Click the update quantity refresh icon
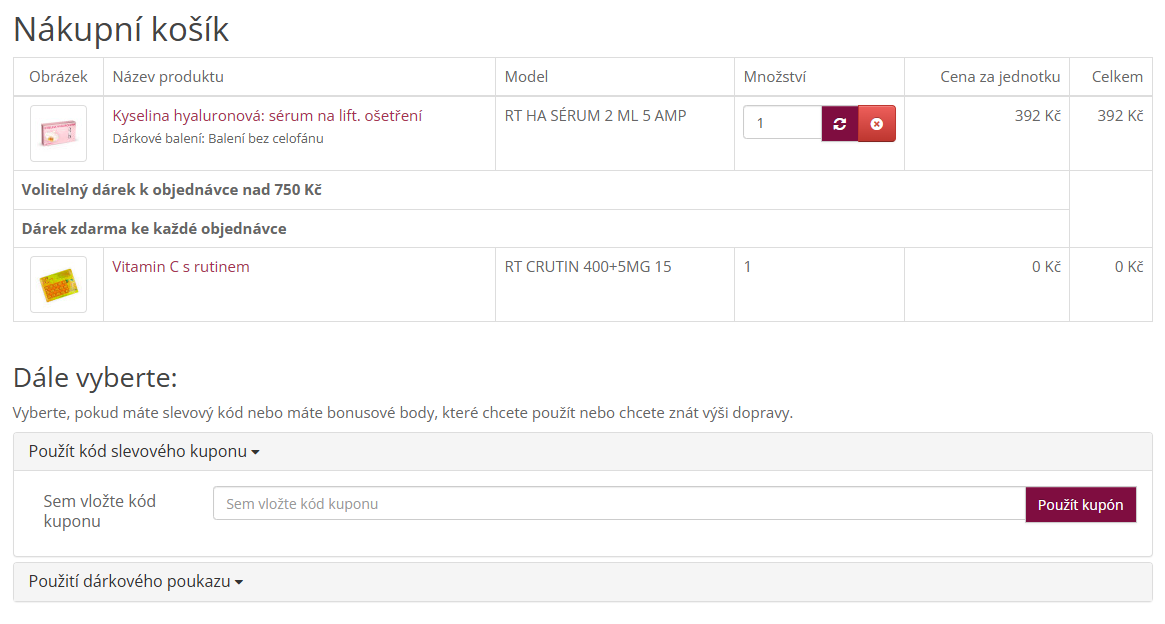Image resolution: width=1165 pixels, height=624 pixels. click(840, 124)
